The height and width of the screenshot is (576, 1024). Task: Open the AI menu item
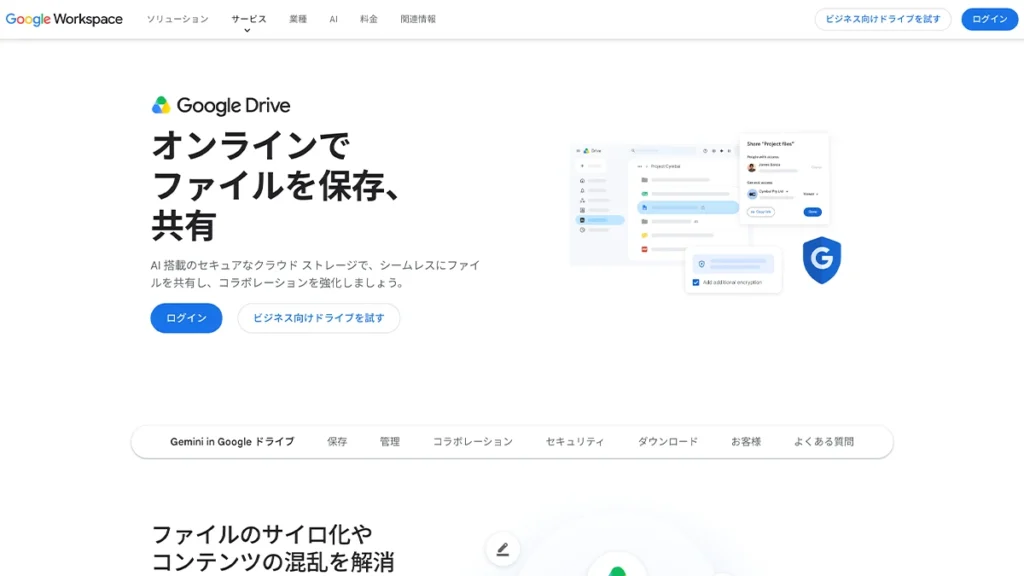click(x=333, y=19)
